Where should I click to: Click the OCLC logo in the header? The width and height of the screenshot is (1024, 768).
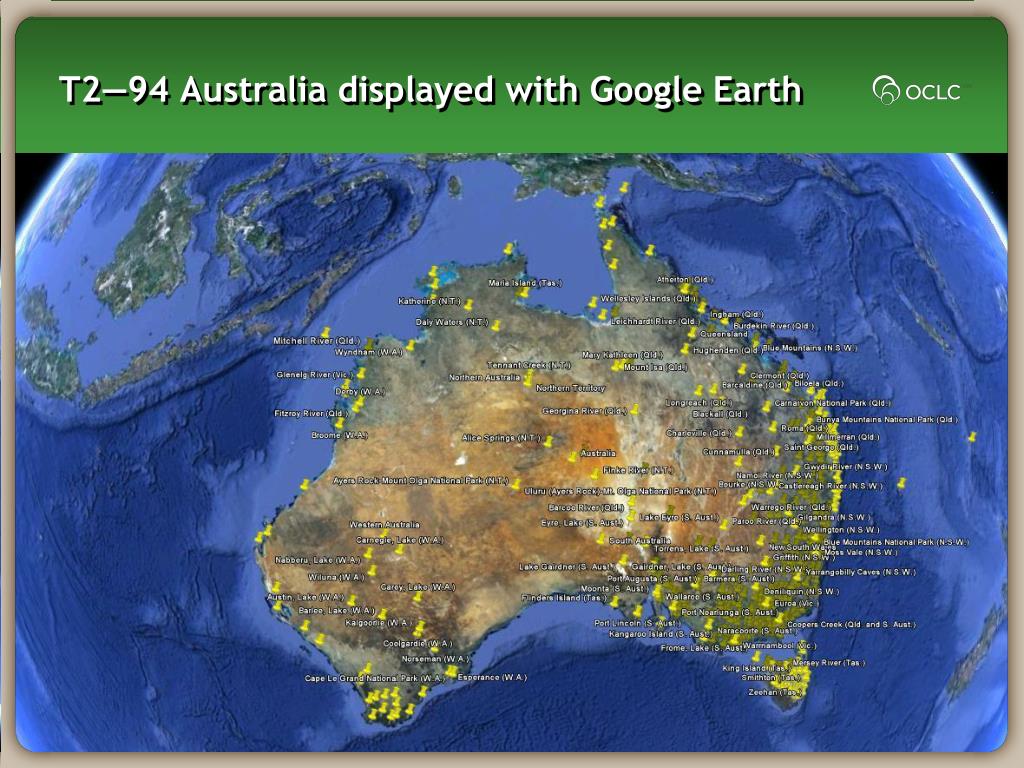pyautogui.click(x=917, y=91)
